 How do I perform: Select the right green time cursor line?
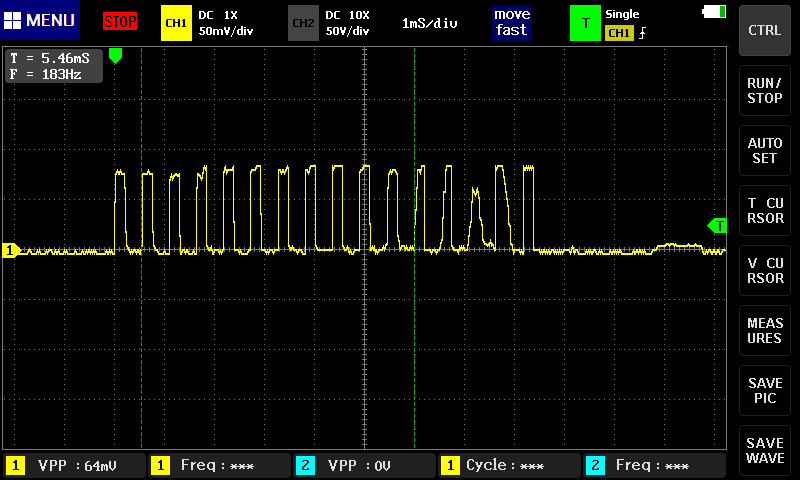pyautogui.click(x=414, y=248)
